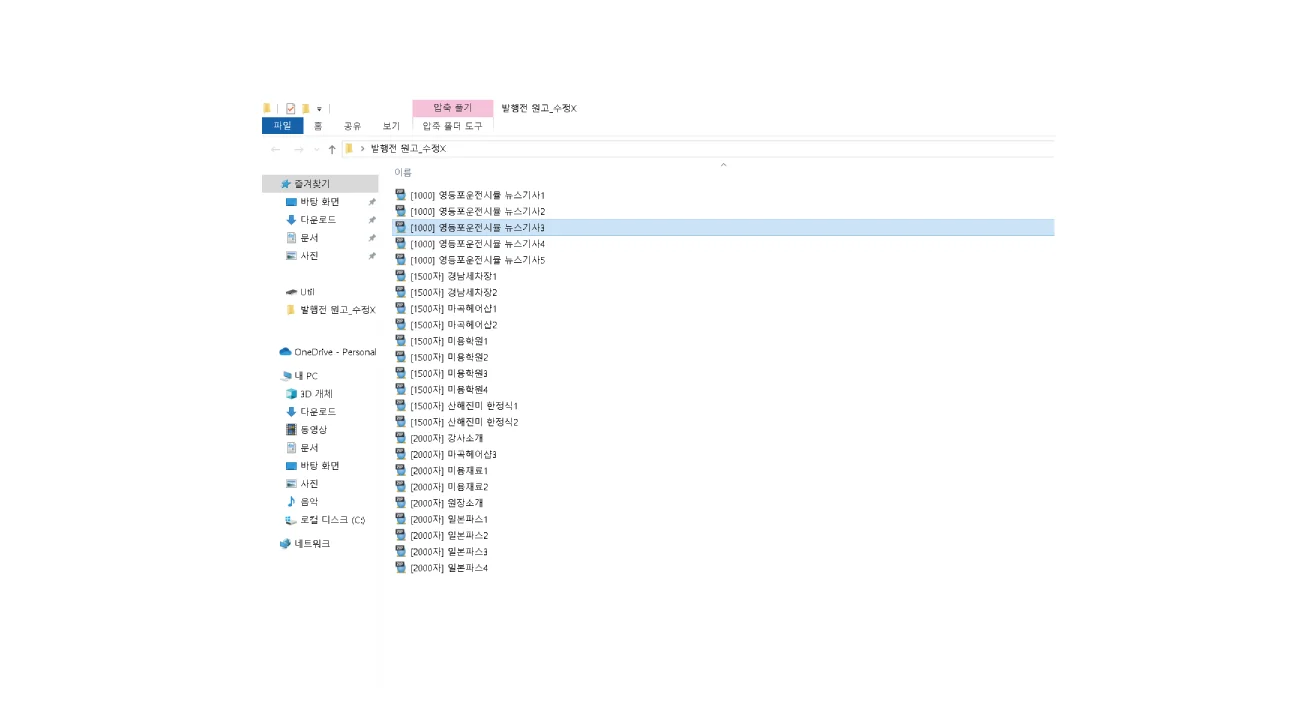The image size is (1316, 728).
Task: Select file [1500자] 미용학원4
Action: point(449,389)
